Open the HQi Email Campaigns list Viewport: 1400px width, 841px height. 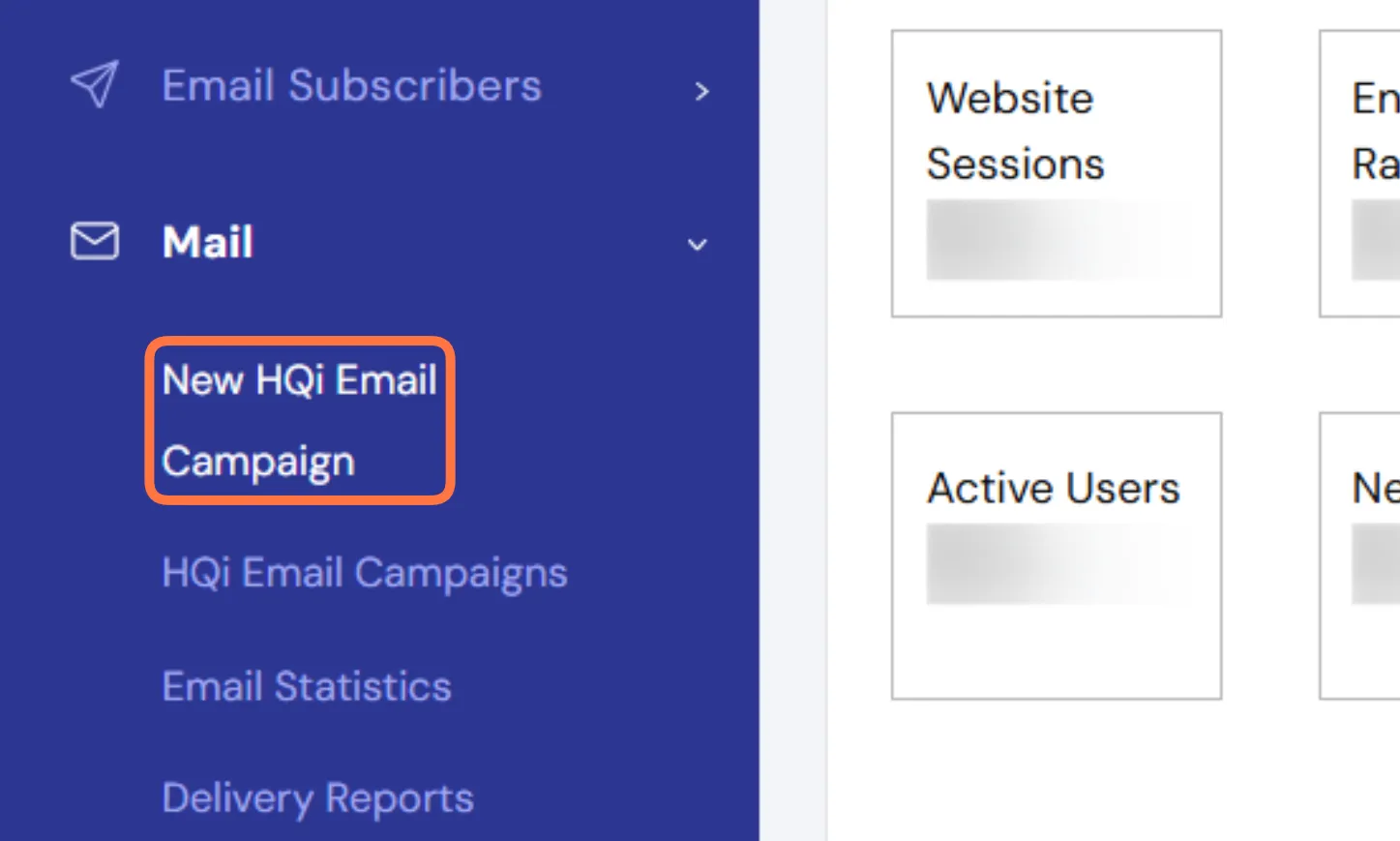coord(365,573)
